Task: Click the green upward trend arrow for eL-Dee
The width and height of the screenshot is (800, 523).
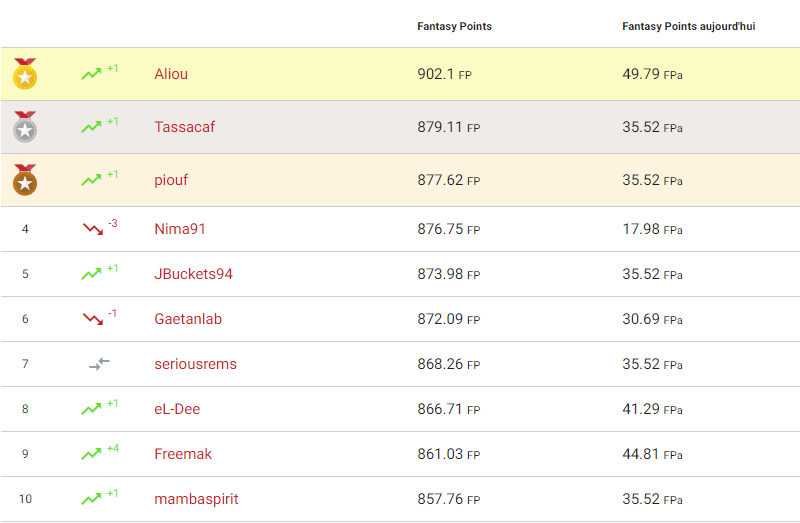Action: click(x=91, y=409)
